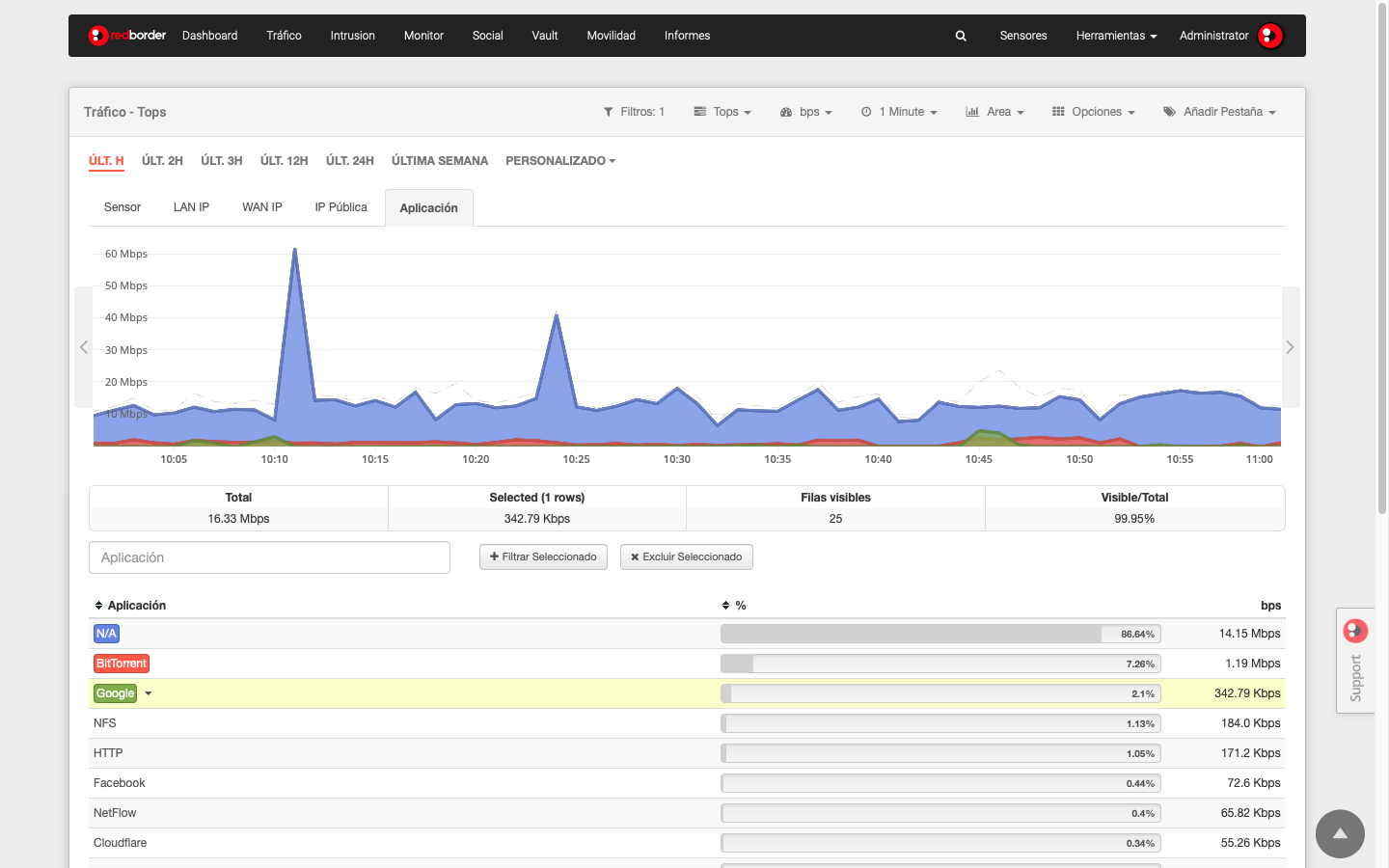The width and height of the screenshot is (1389, 868).
Task: Open the Support side tab
Action: (x=1355, y=661)
